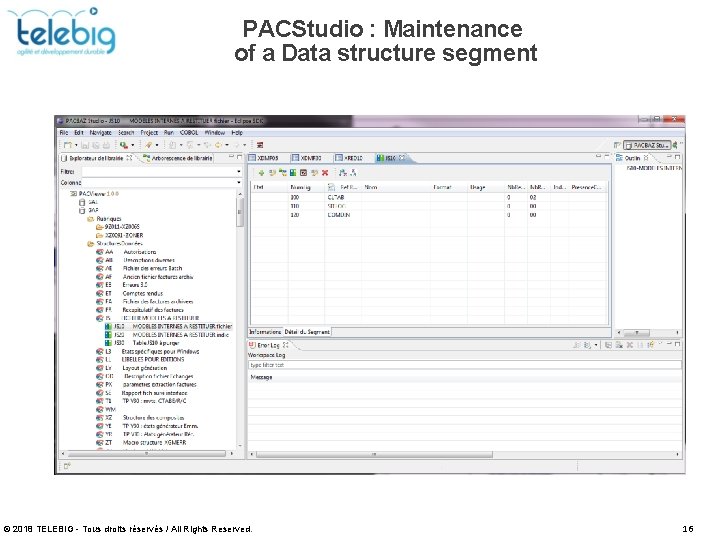720x540 pixels.
Task: Select the AA Autorisations tree item
Action: tap(126, 252)
